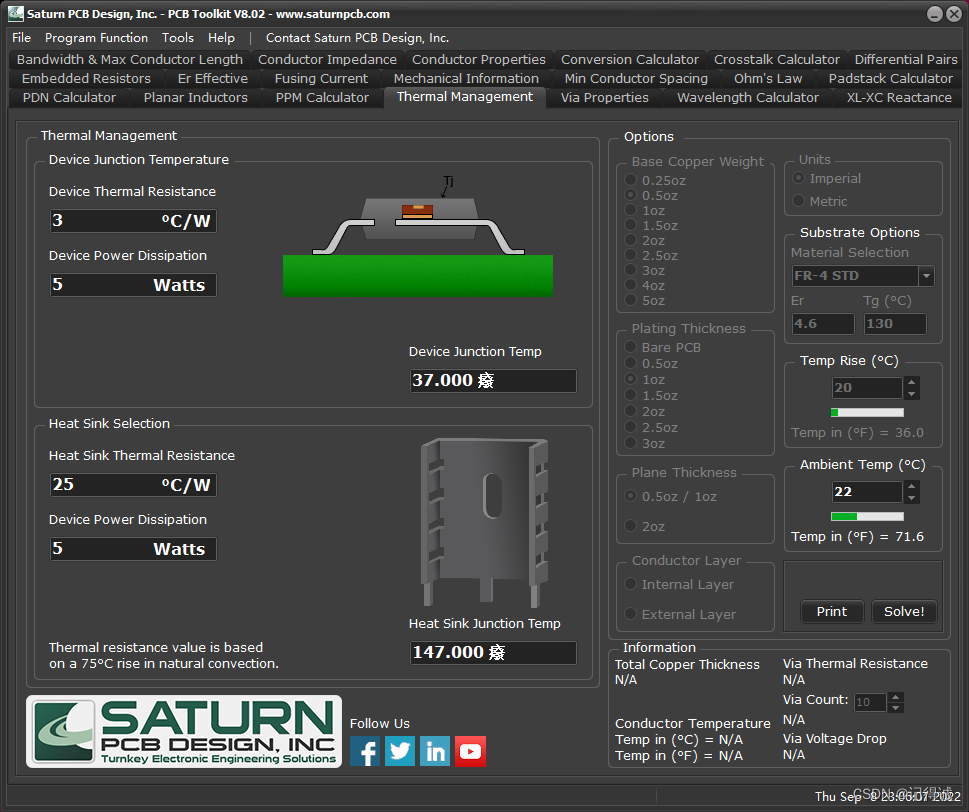Open the Mechanical Information tab
This screenshot has height=812, width=969.
point(466,78)
